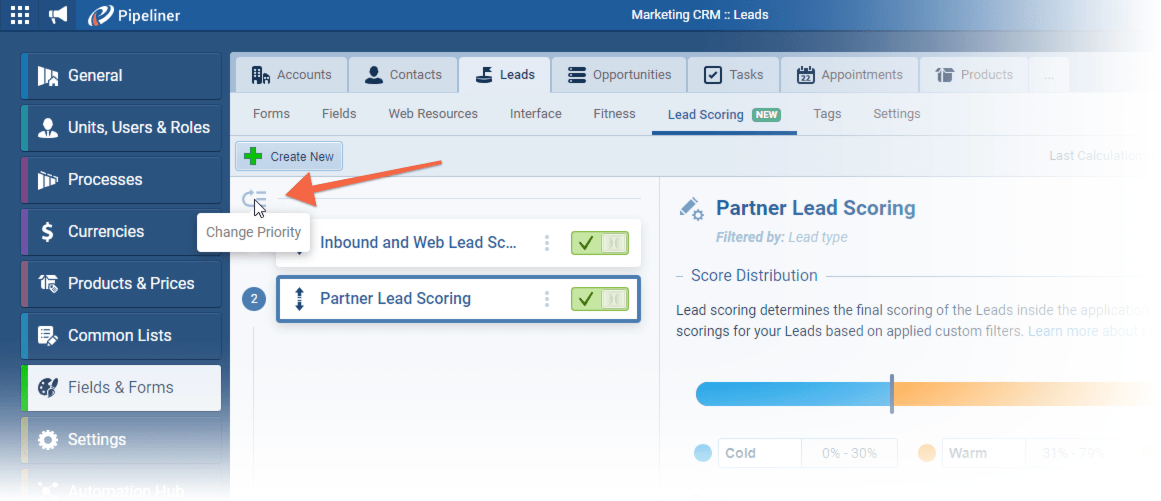The image size is (1161, 501).
Task: Open the app launcher grid icon
Action: pyautogui.click(x=20, y=15)
